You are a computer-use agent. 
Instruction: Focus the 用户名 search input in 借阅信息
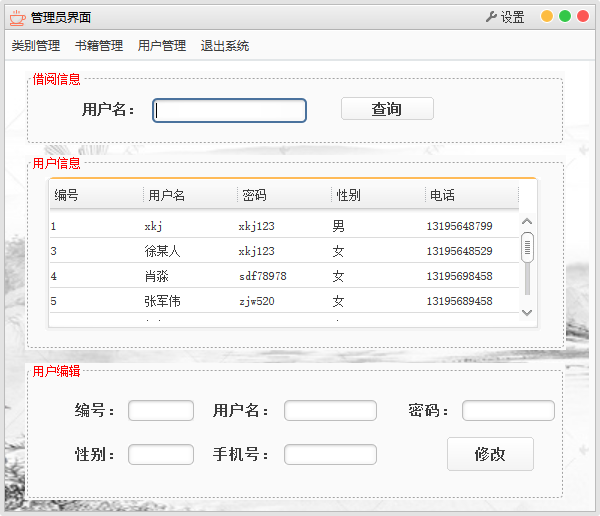pyautogui.click(x=230, y=111)
